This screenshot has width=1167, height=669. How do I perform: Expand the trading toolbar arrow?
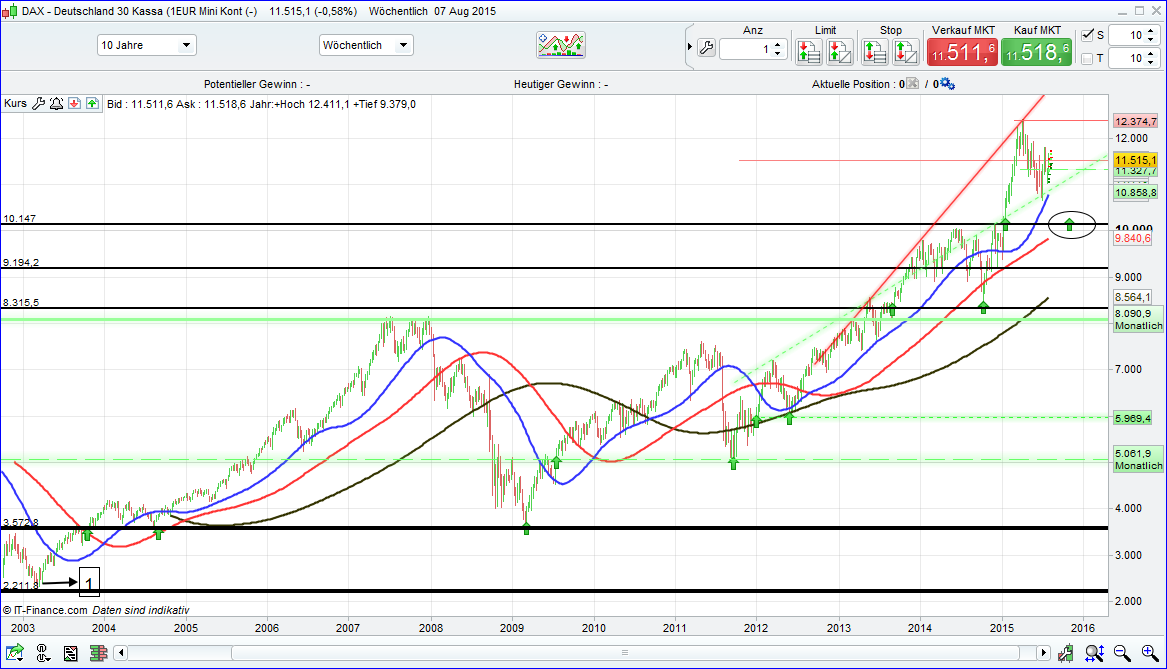click(x=690, y=46)
